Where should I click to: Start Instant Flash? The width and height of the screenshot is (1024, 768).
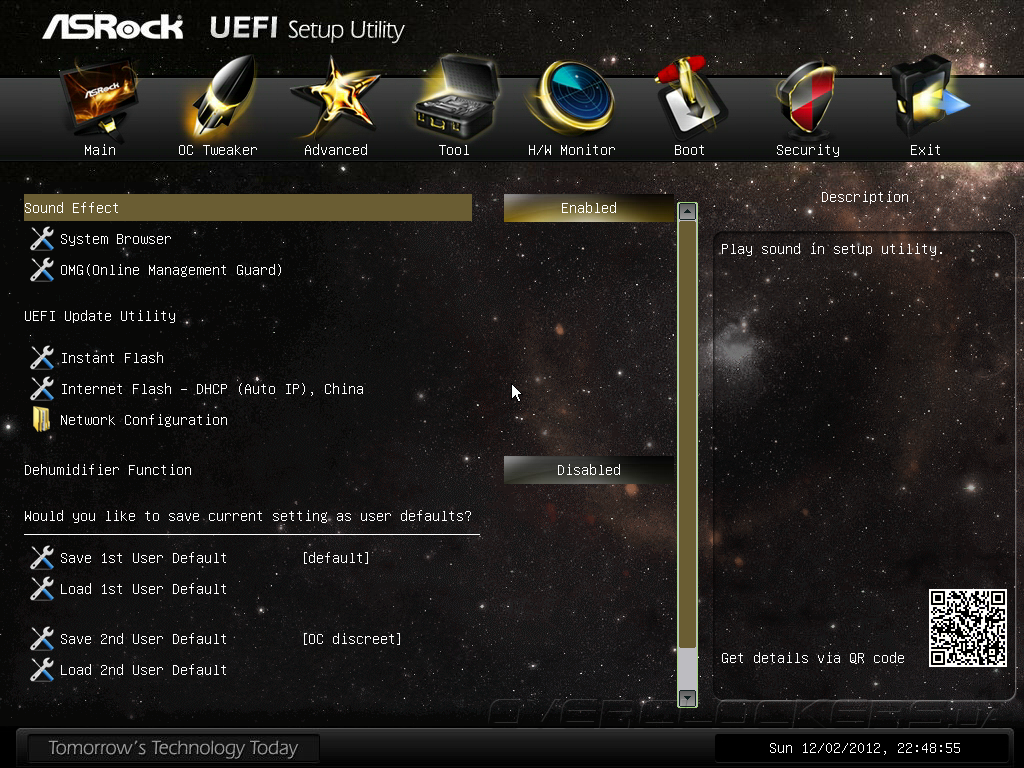(x=112, y=358)
